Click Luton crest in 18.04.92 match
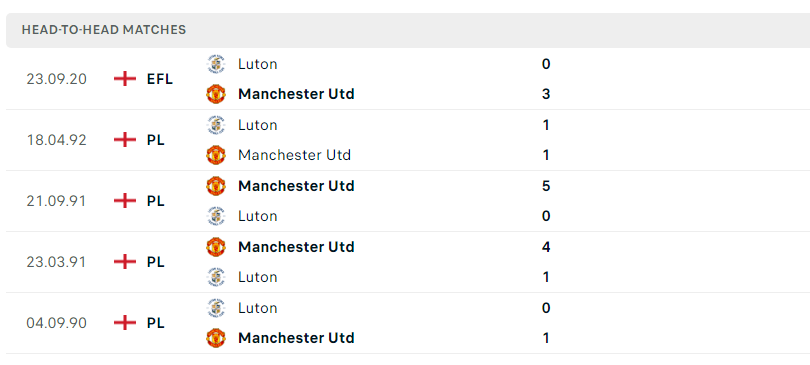The image size is (810, 365). coord(215,125)
